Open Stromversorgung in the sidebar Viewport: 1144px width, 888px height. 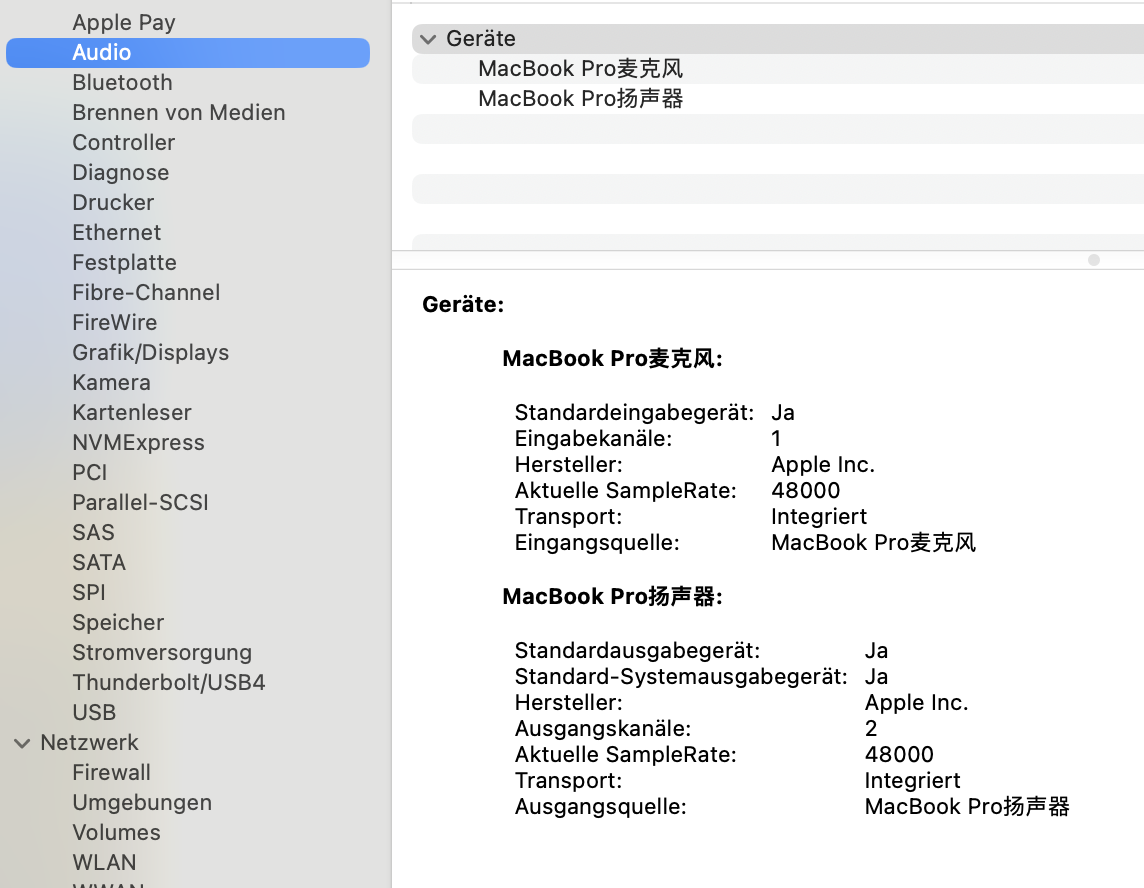(x=162, y=652)
